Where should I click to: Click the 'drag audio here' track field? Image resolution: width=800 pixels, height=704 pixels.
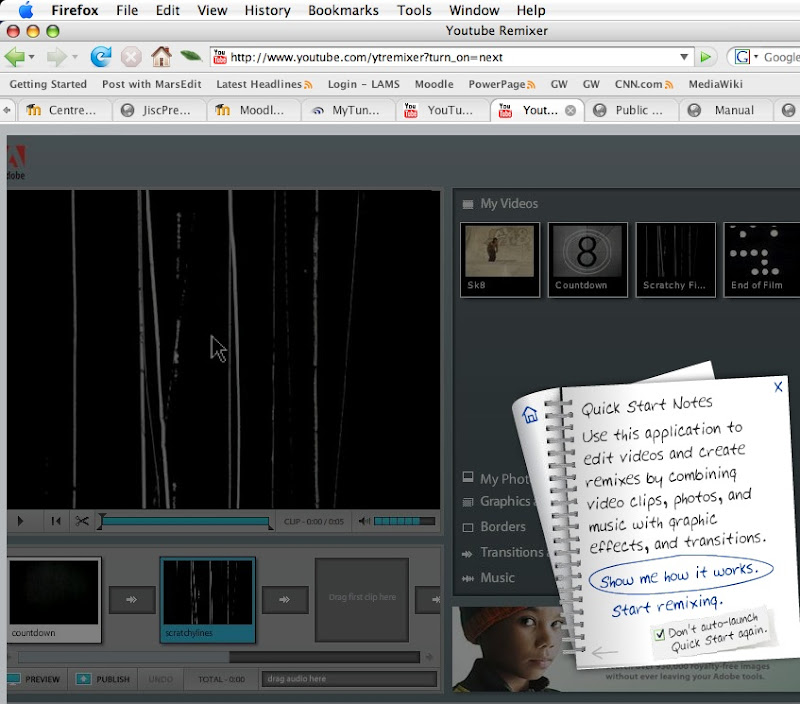[x=349, y=679]
